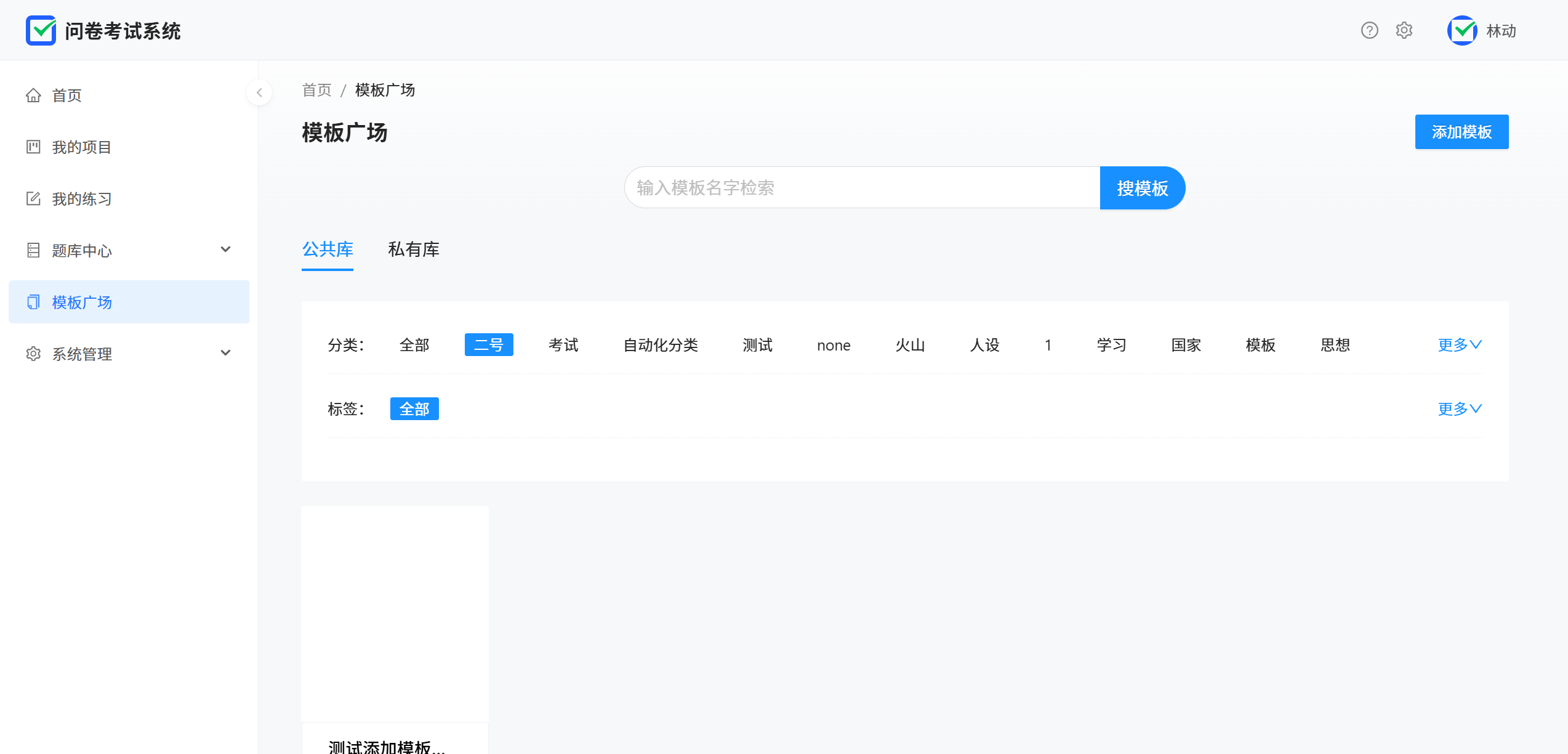Select the 全部 category filter
This screenshot has width=1568, height=754.
tap(414, 345)
